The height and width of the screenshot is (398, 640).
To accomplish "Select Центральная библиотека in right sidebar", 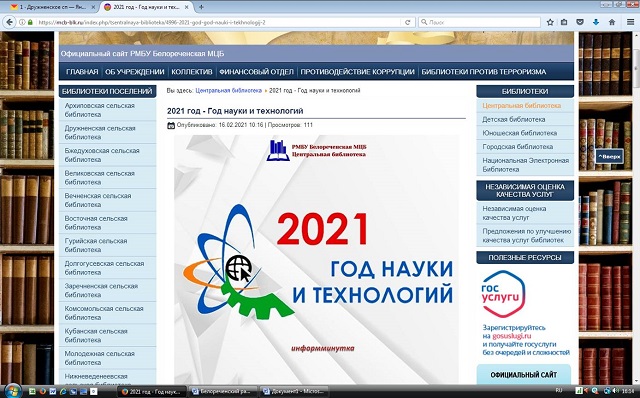I will [522, 106].
